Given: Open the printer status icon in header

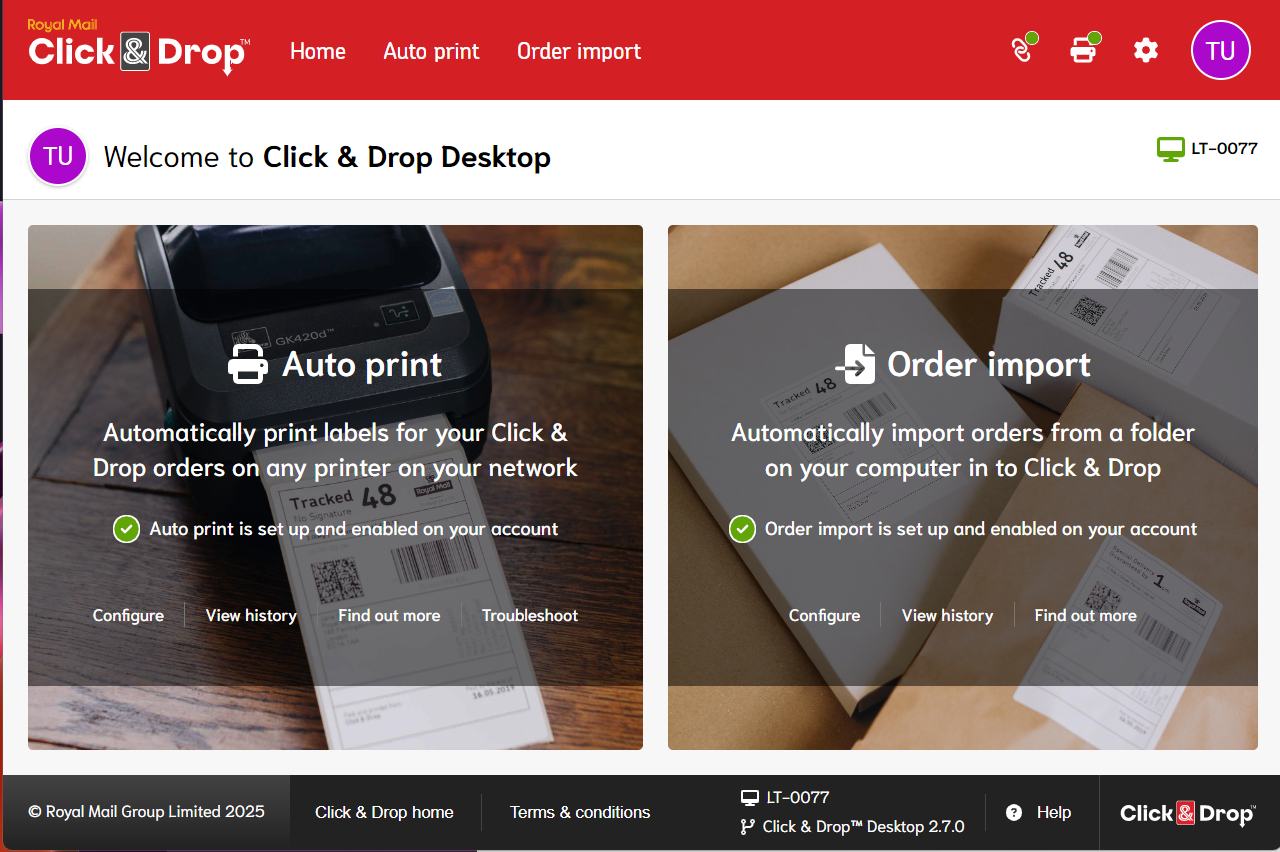Looking at the screenshot, I should coord(1083,50).
